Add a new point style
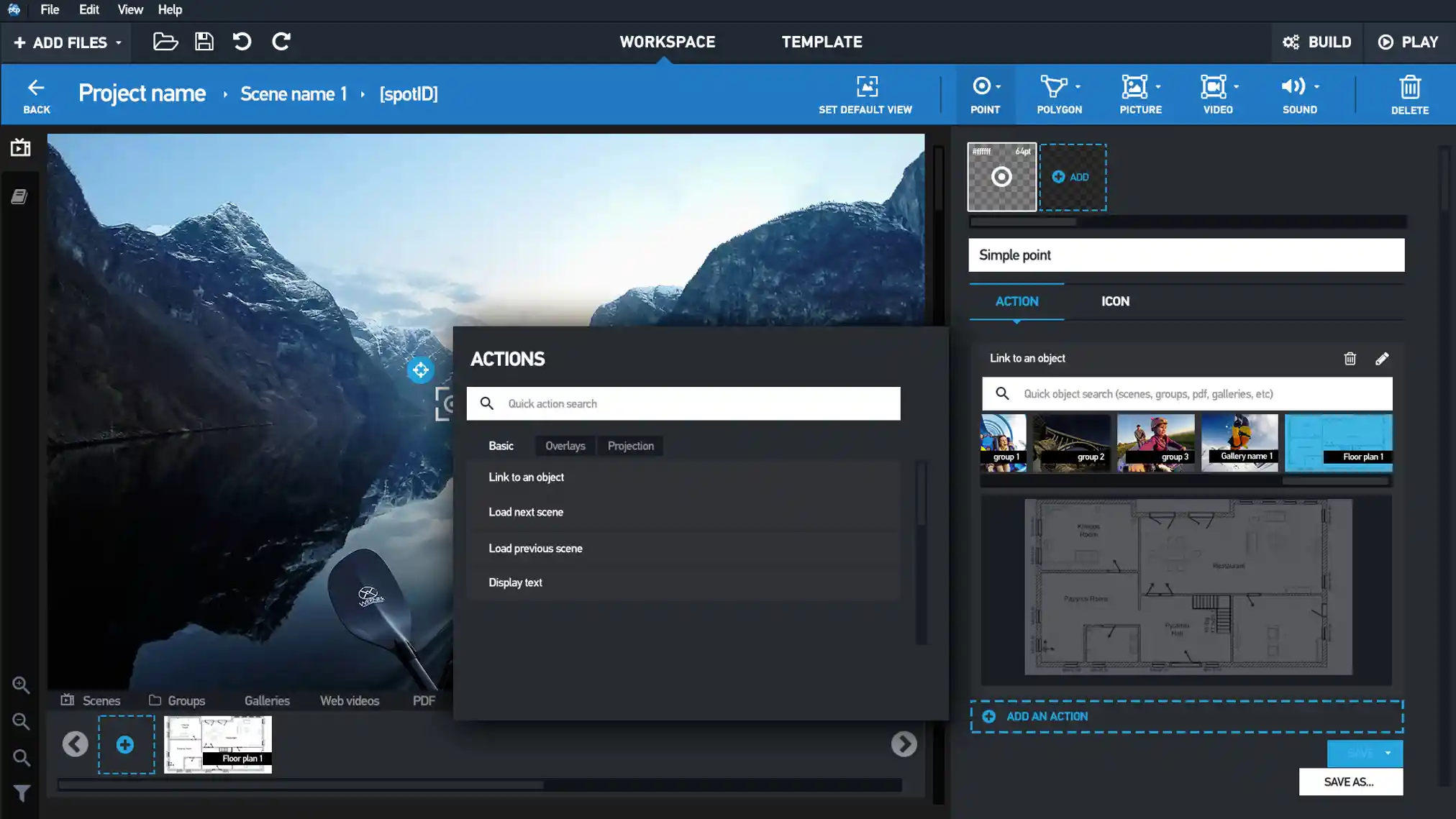The height and width of the screenshot is (819, 1456). point(1073,177)
